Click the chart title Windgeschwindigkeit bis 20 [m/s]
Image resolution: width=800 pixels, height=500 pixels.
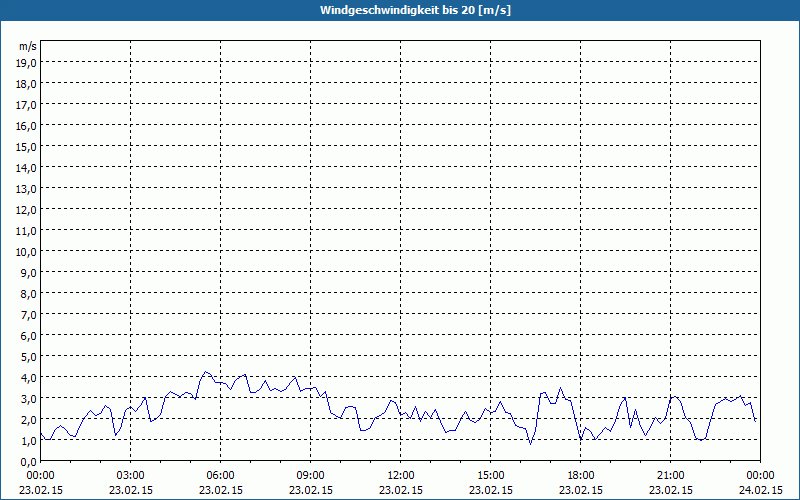pyautogui.click(x=415, y=10)
